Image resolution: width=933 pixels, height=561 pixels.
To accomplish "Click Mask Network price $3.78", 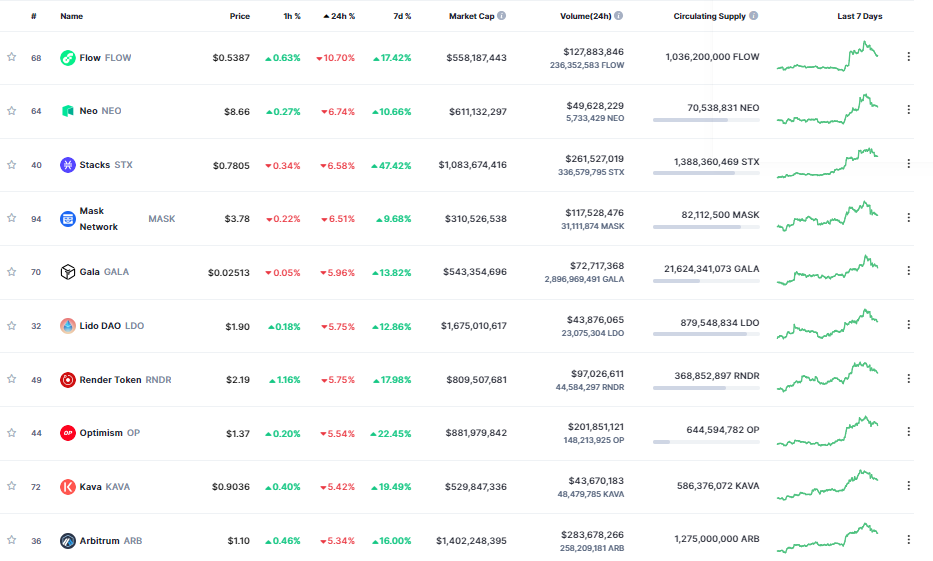I will [x=237, y=219].
